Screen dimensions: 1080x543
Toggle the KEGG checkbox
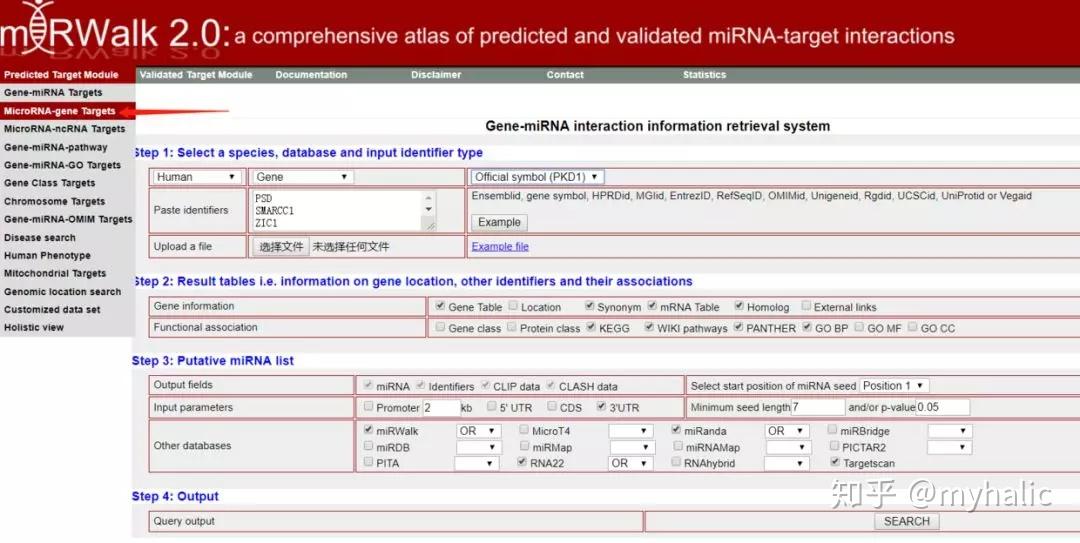click(591, 327)
